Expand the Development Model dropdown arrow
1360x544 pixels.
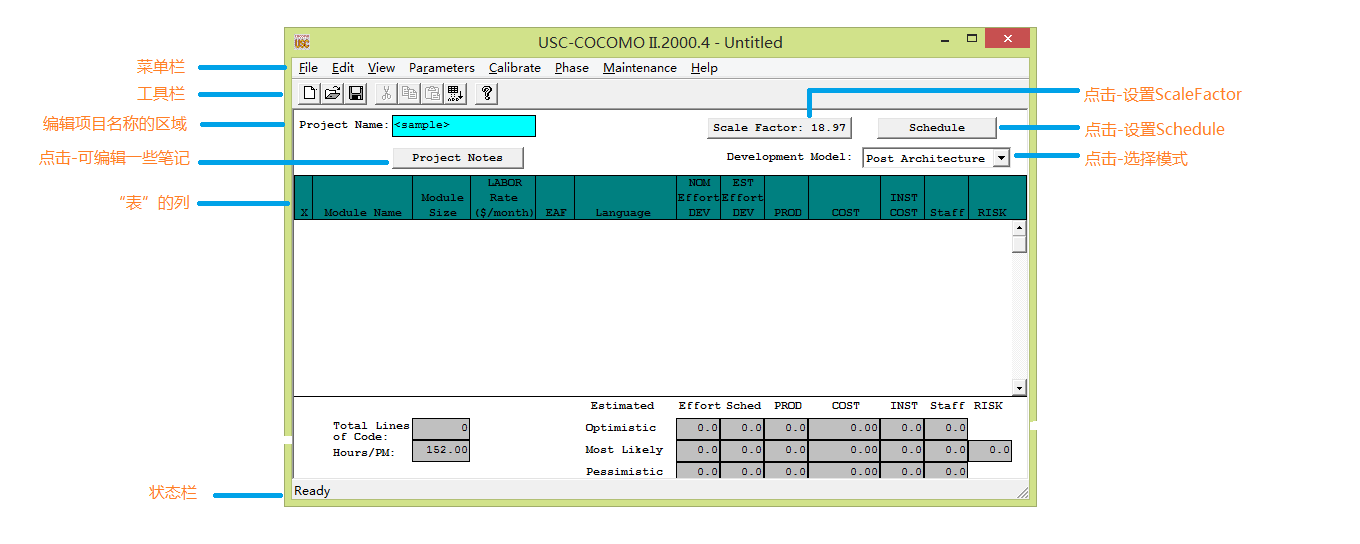pyautogui.click(x=1001, y=159)
